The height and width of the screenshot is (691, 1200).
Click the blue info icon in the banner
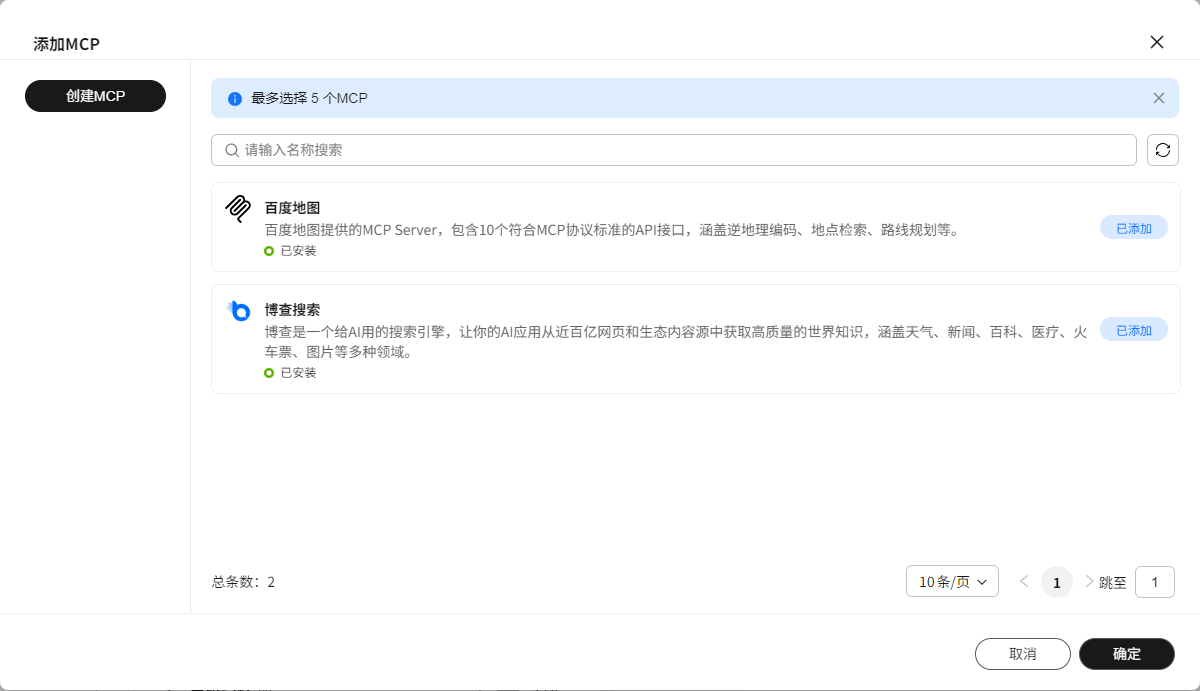pos(235,99)
